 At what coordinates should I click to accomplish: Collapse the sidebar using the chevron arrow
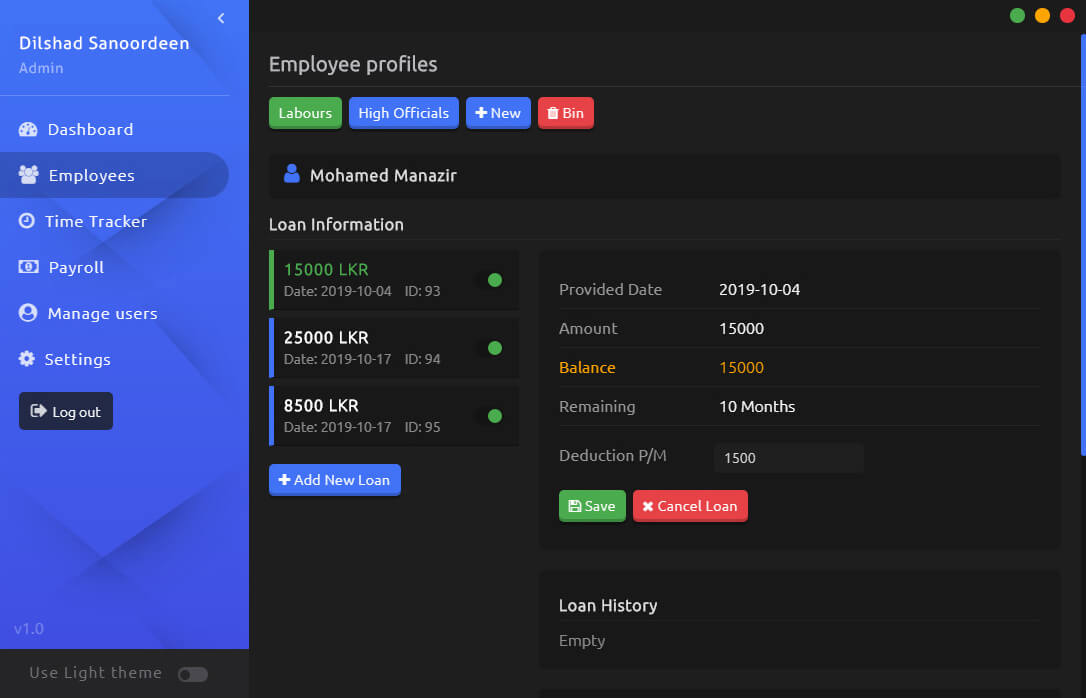tap(221, 18)
